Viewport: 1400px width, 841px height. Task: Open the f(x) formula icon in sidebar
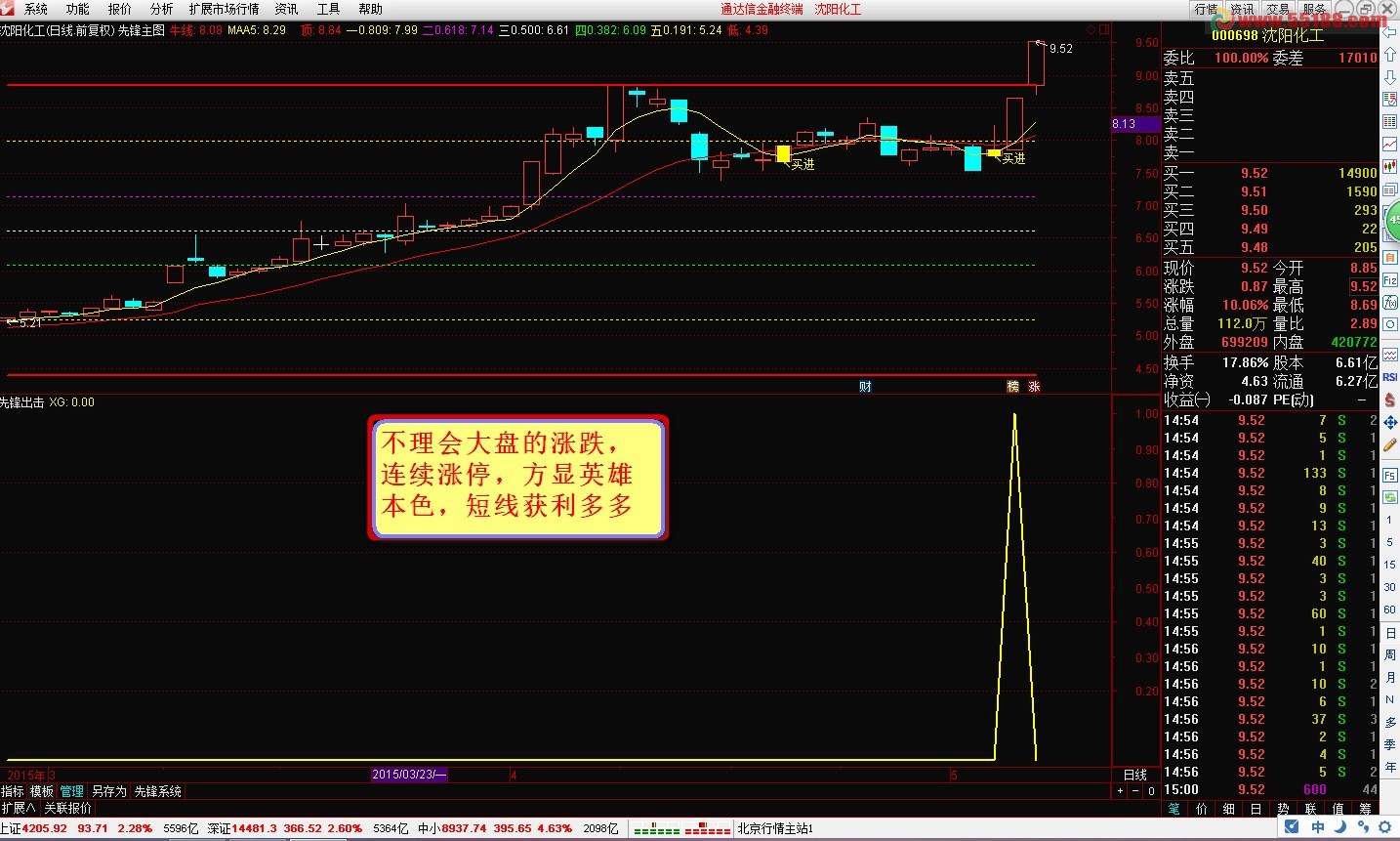pyautogui.click(x=1390, y=303)
